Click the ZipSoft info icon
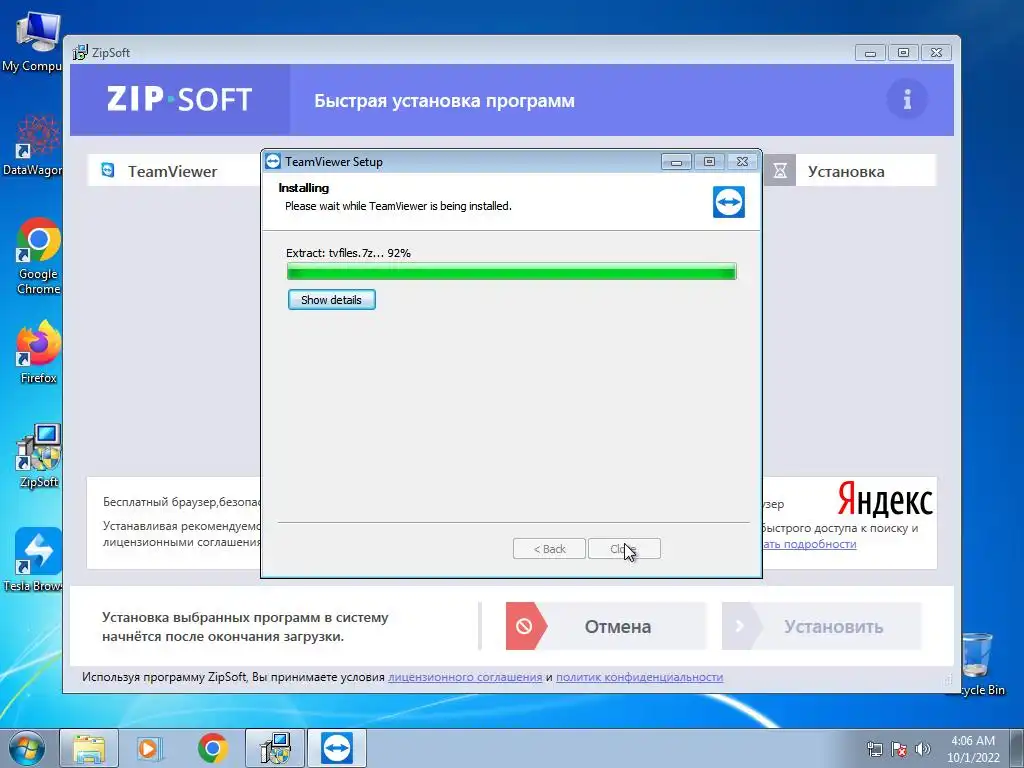Image resolution: width=1024 pixels, height=768 pixels. coord(906,100)
